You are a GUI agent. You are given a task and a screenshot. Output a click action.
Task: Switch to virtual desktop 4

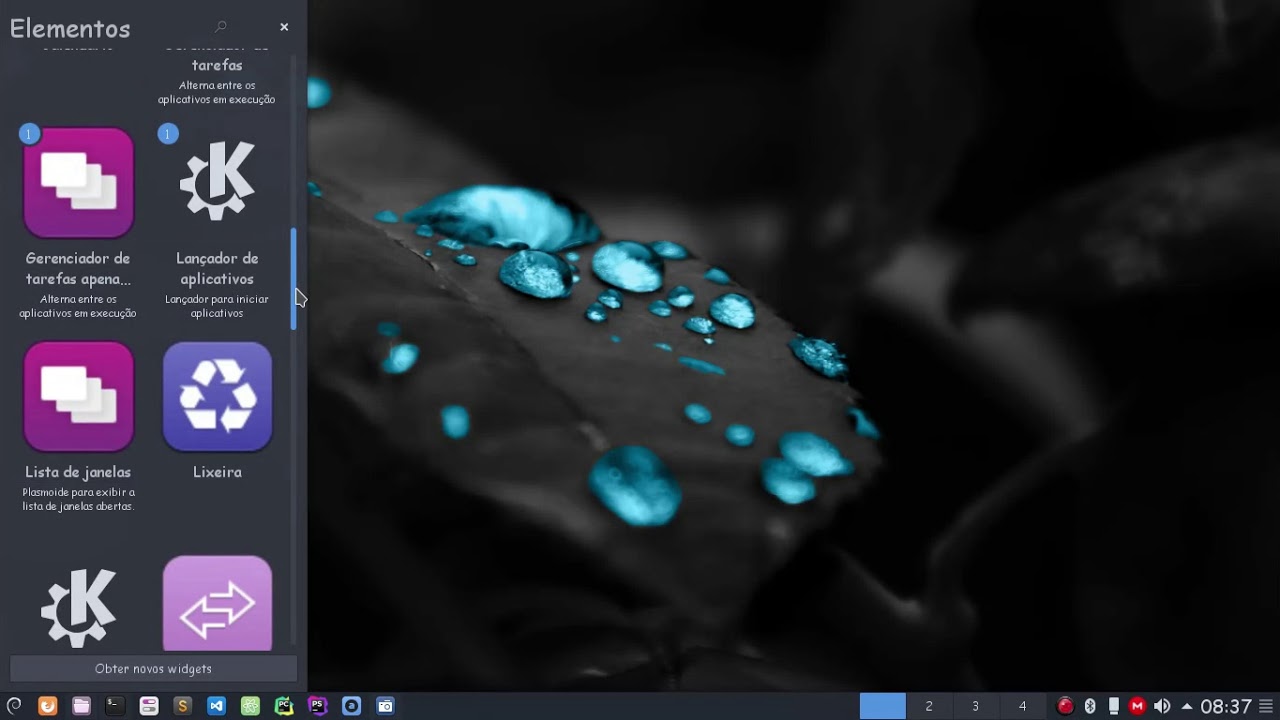pyautogui.click(x=1022, y=706)
